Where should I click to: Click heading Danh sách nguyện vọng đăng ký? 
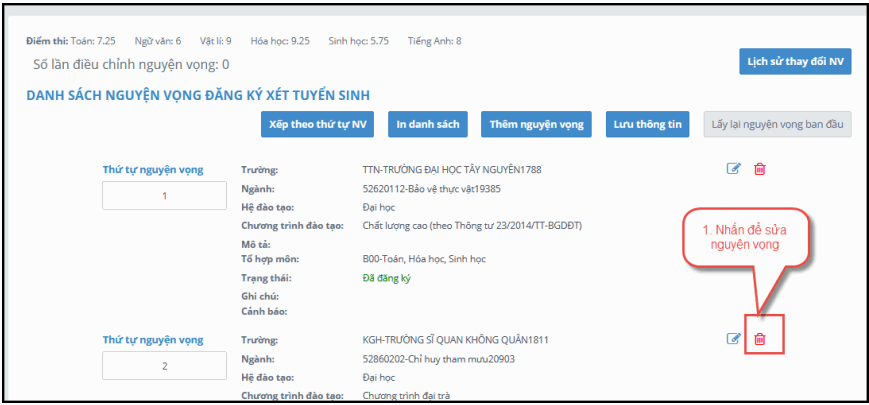coord(198,95)
